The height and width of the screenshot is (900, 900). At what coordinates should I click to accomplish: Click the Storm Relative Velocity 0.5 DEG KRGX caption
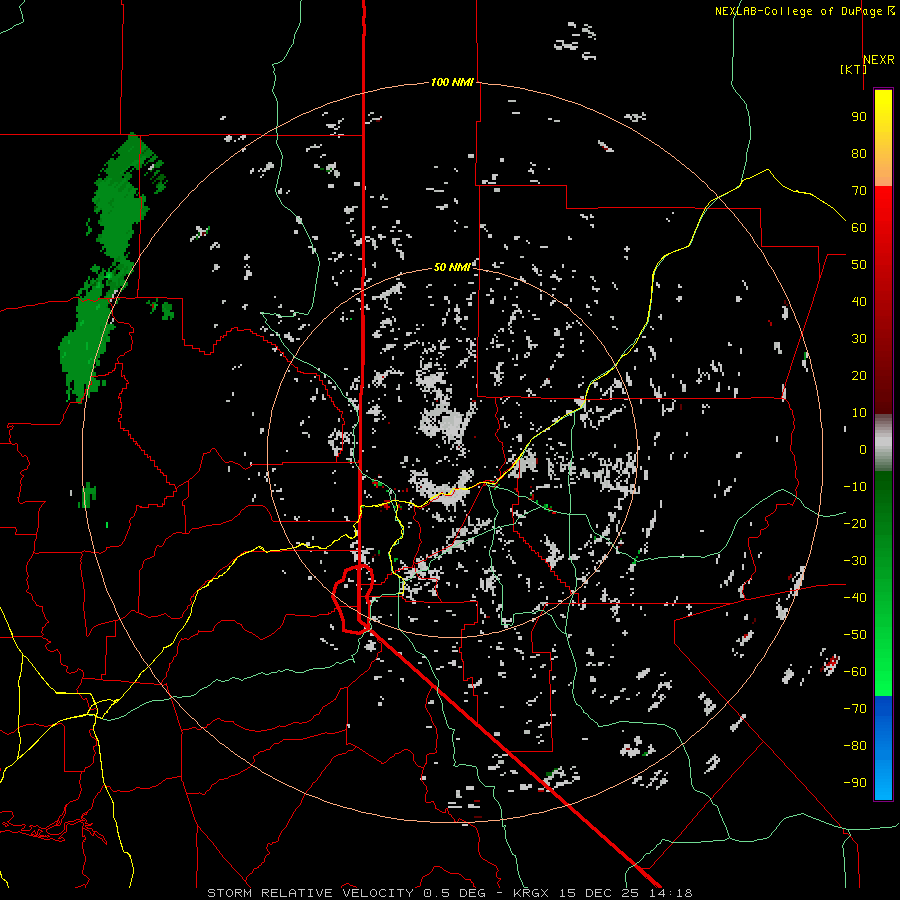tap(449, 893)
